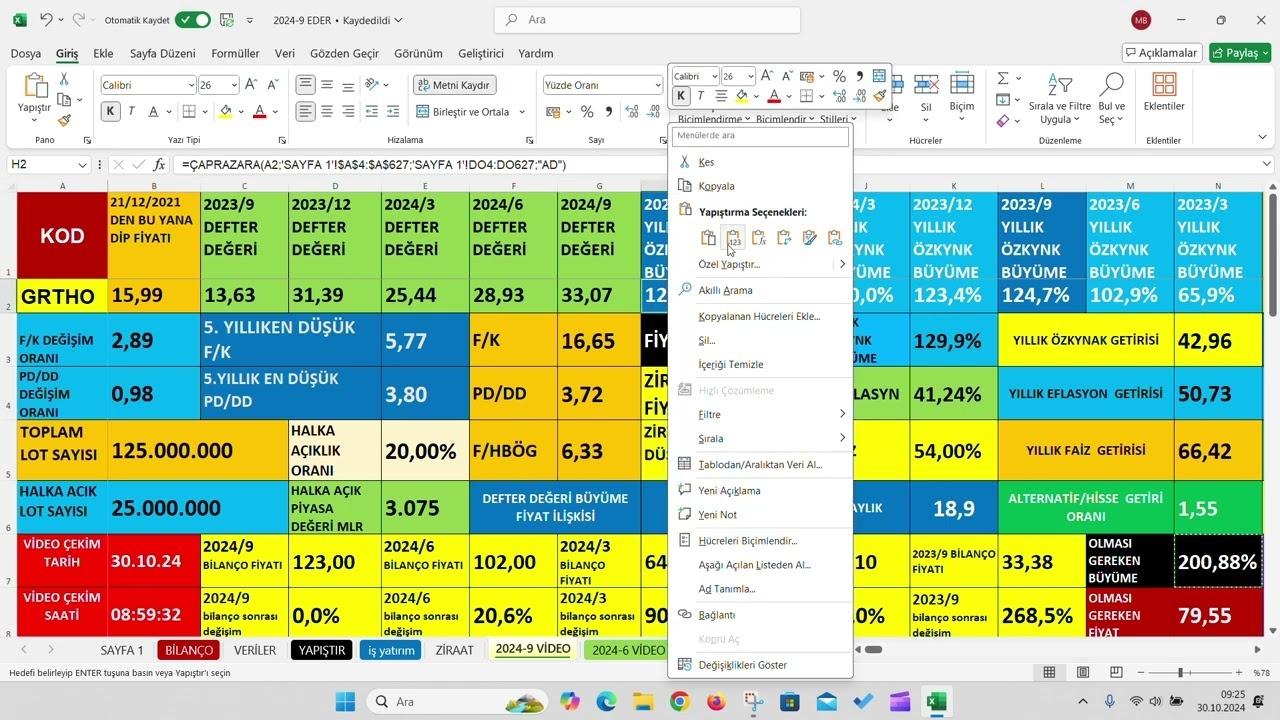The image size is (1280, 720).
Task: Toggle ribbon left align button
Action: pos(305,111)
